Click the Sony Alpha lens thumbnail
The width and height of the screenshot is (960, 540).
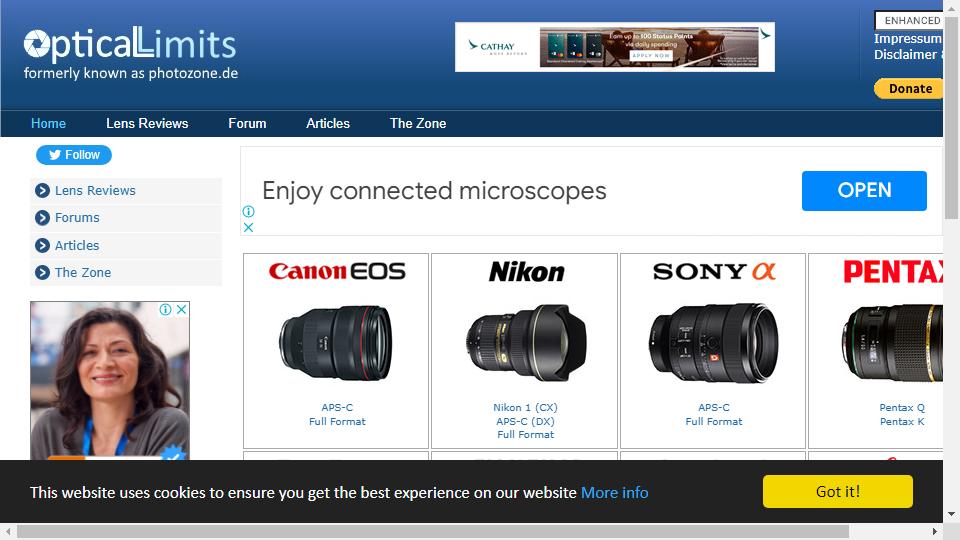(714, 343)
